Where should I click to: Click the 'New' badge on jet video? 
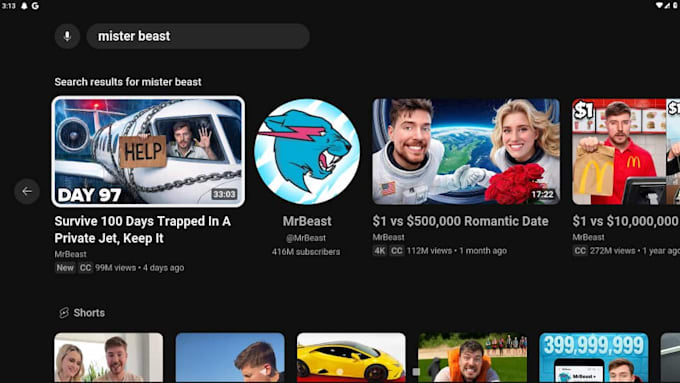[65, 268]
